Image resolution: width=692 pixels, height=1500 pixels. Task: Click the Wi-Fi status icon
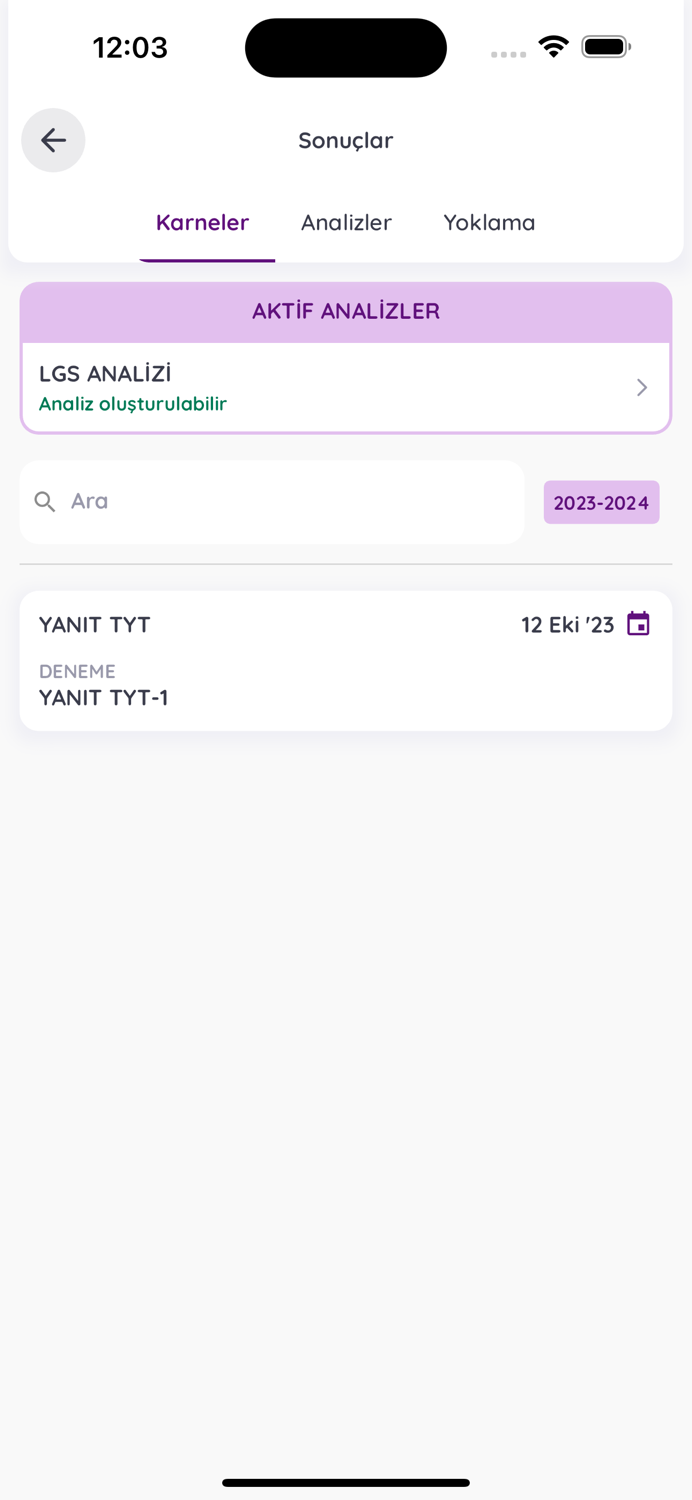click(553, 46)
